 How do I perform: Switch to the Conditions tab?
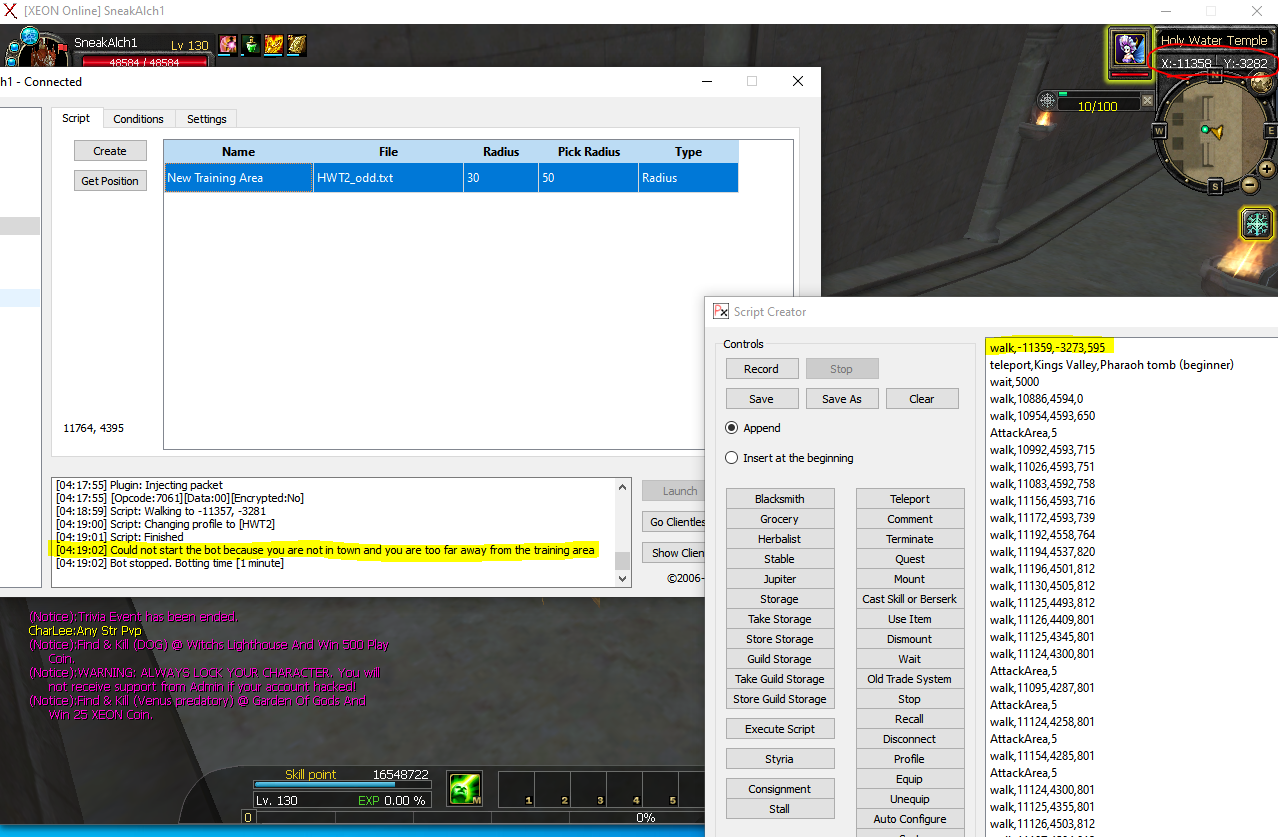click(138, 119)
